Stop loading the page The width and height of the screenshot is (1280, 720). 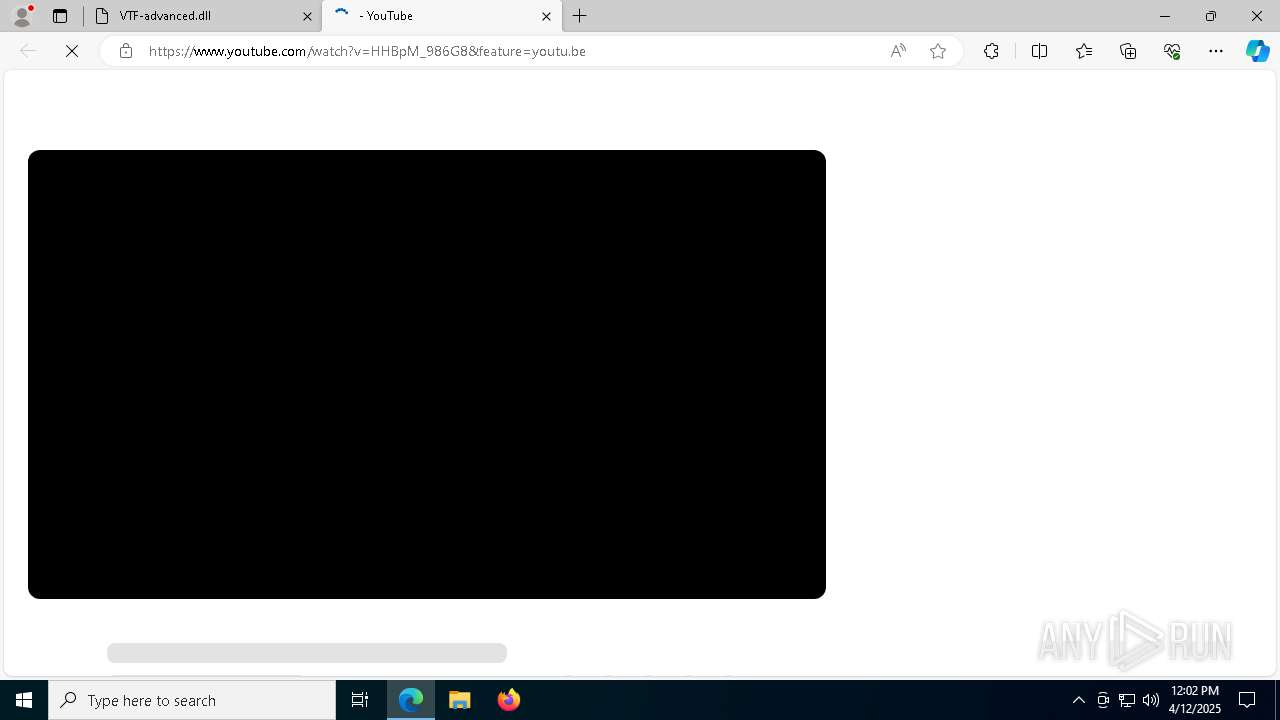pos(72,51)
